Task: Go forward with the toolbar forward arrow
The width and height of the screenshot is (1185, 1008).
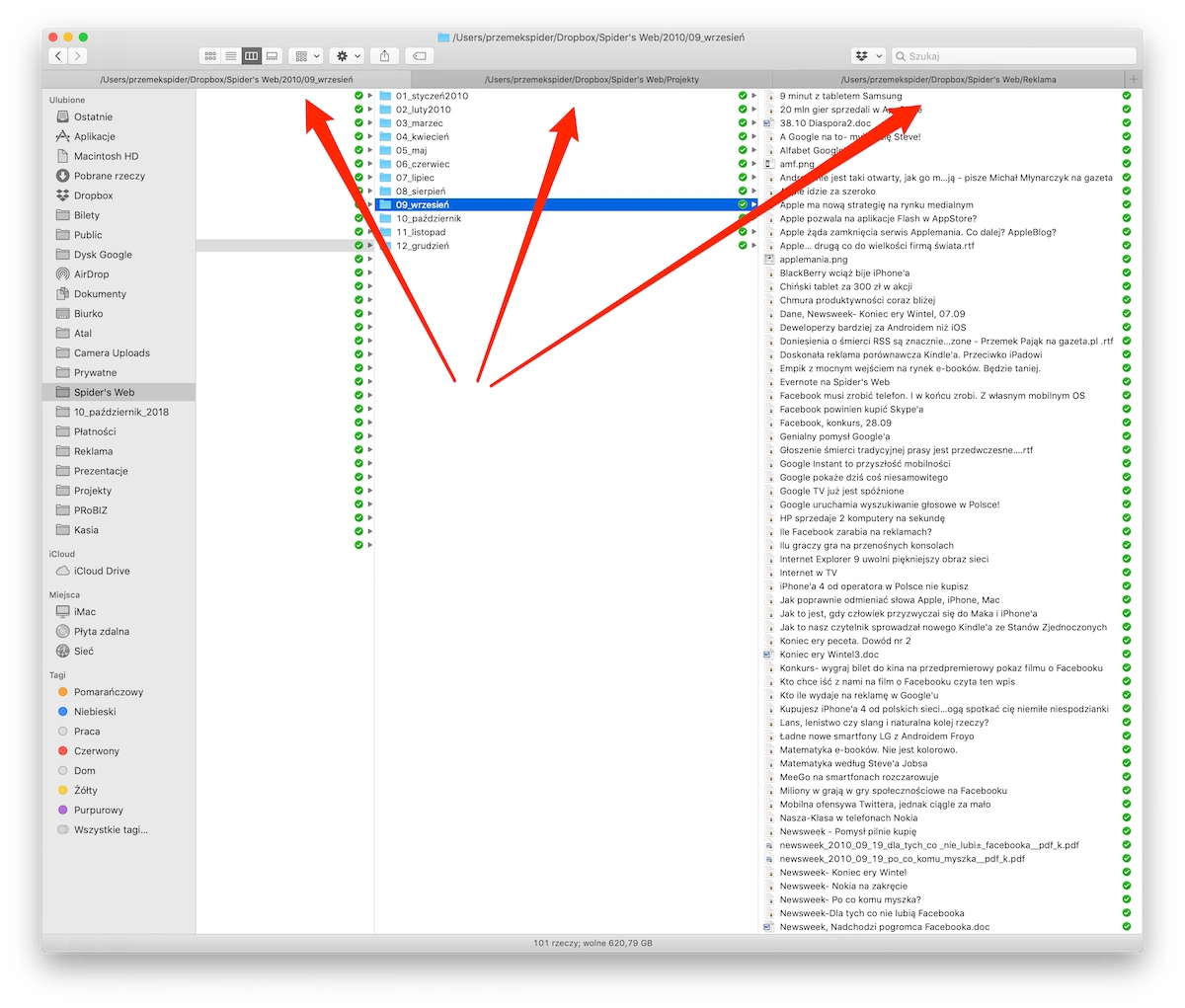Action: [x=78, y=56]
